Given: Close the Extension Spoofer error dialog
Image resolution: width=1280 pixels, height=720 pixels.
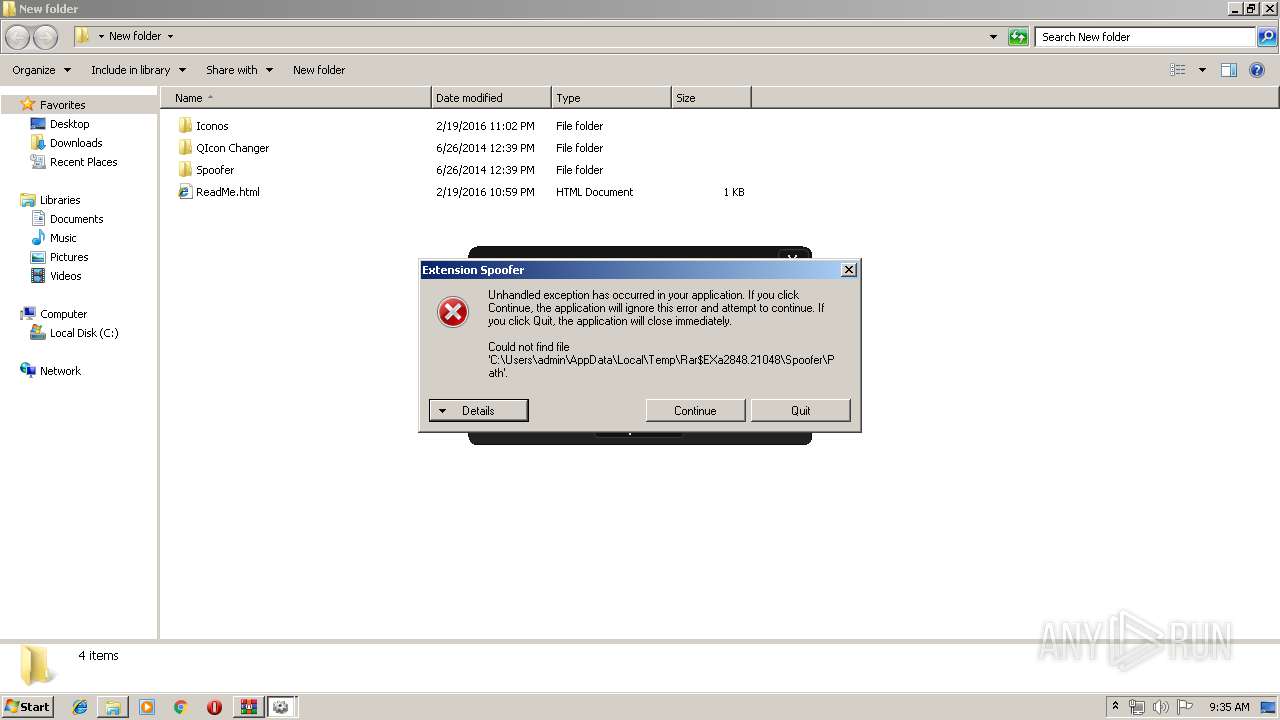Looking at the screenshot, I should coord(849,270).
